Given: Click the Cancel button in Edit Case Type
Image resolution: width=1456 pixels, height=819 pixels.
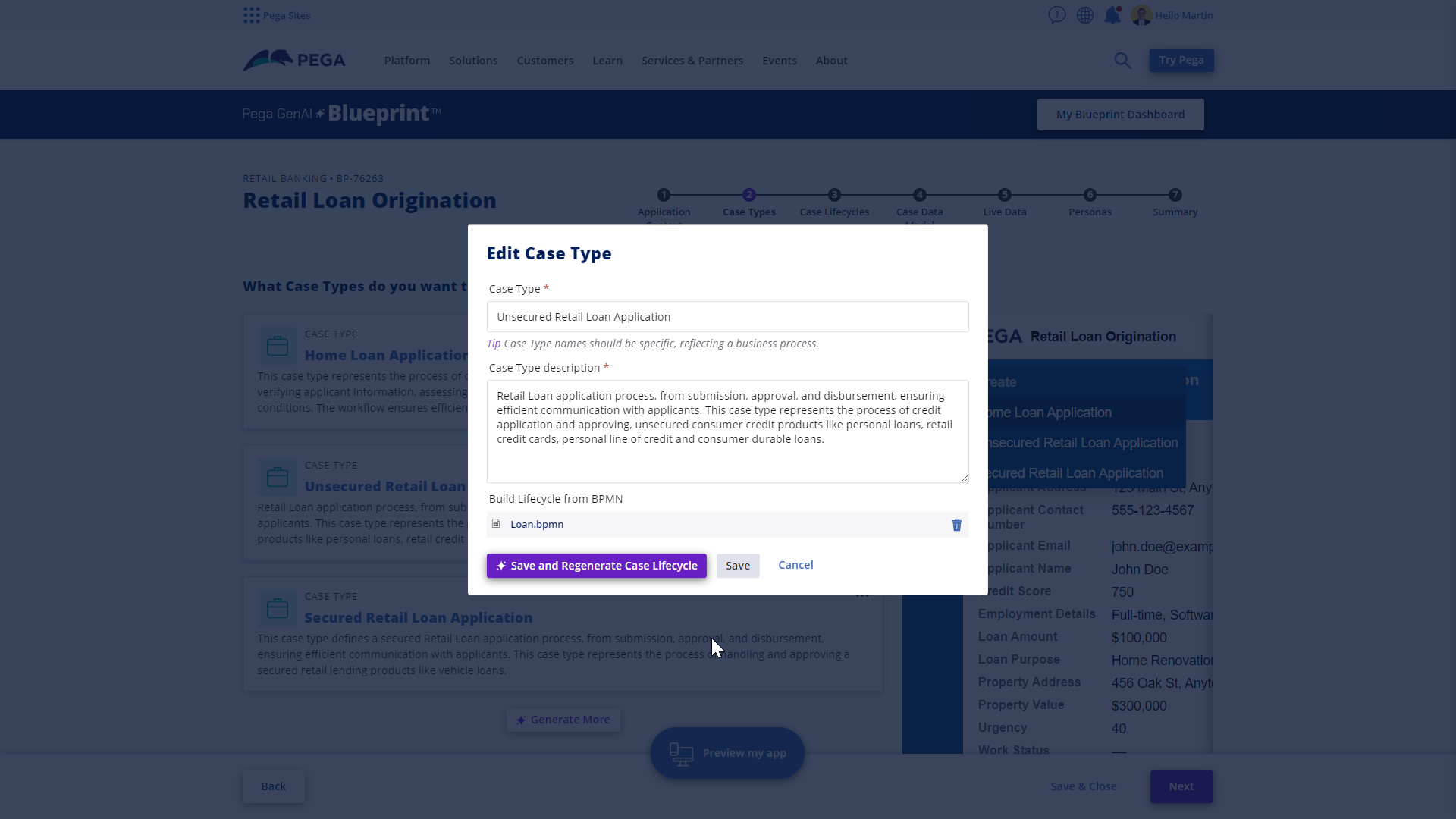Looking at the screenshot, I should pos(796,564).
